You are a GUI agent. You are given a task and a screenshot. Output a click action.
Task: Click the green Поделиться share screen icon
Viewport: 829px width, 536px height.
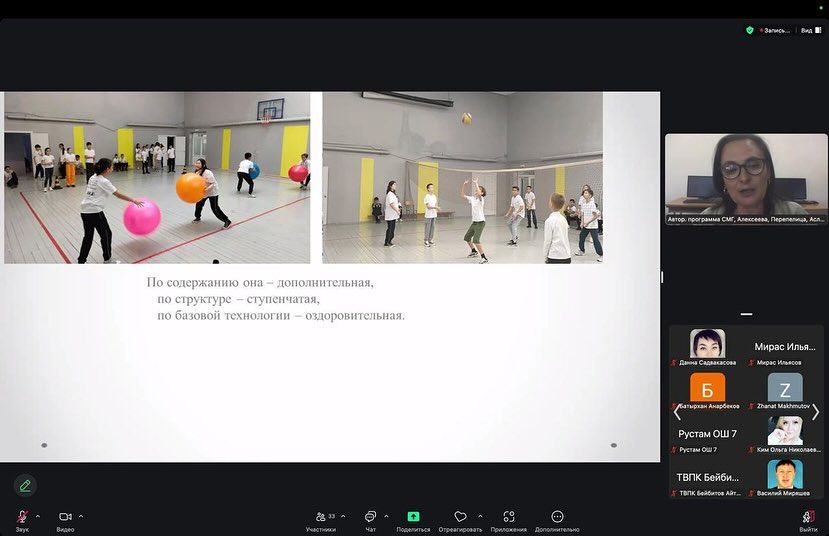[413, 517]
